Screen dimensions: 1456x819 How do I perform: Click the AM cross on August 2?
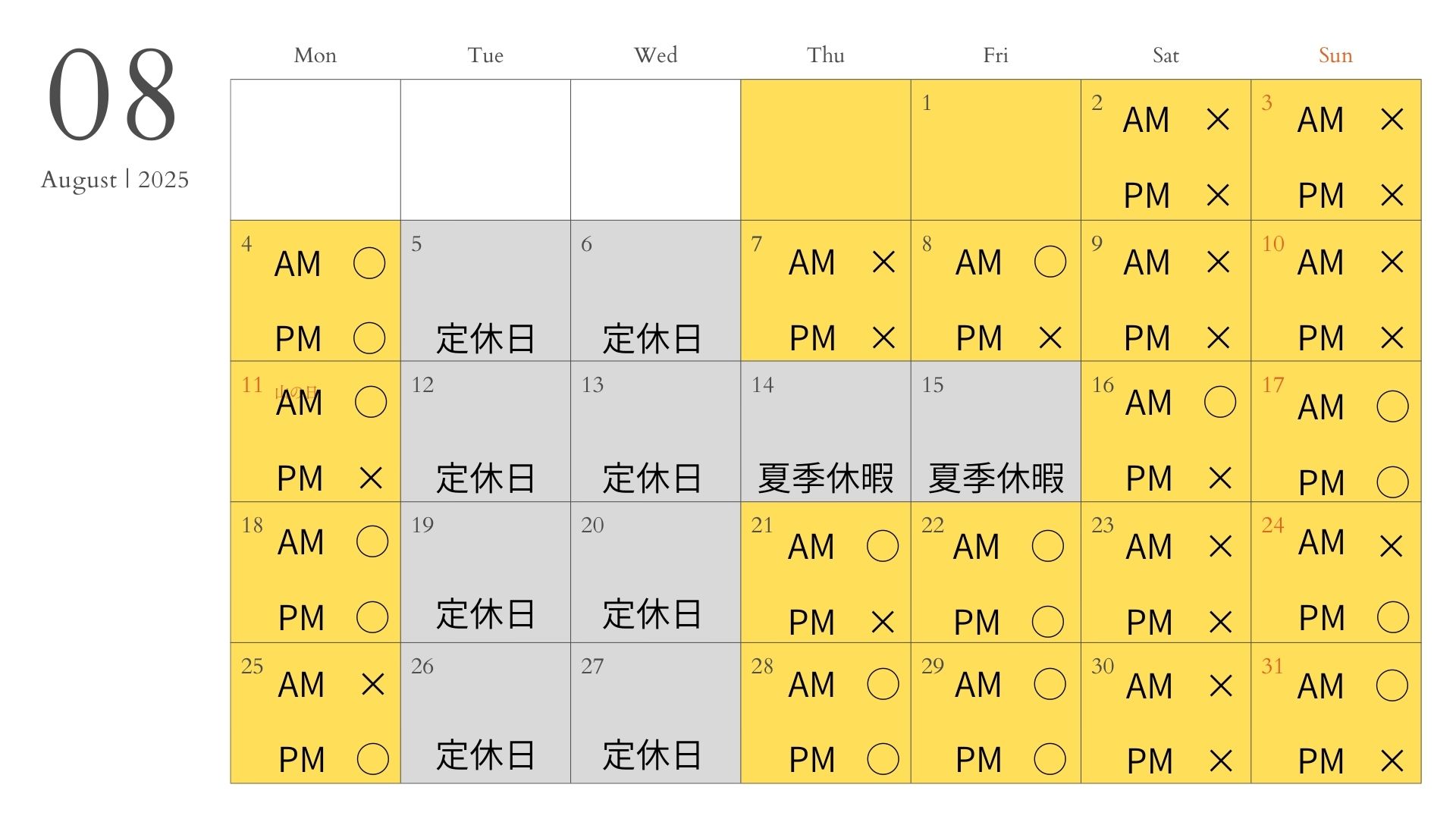(x=1218, y=120)
